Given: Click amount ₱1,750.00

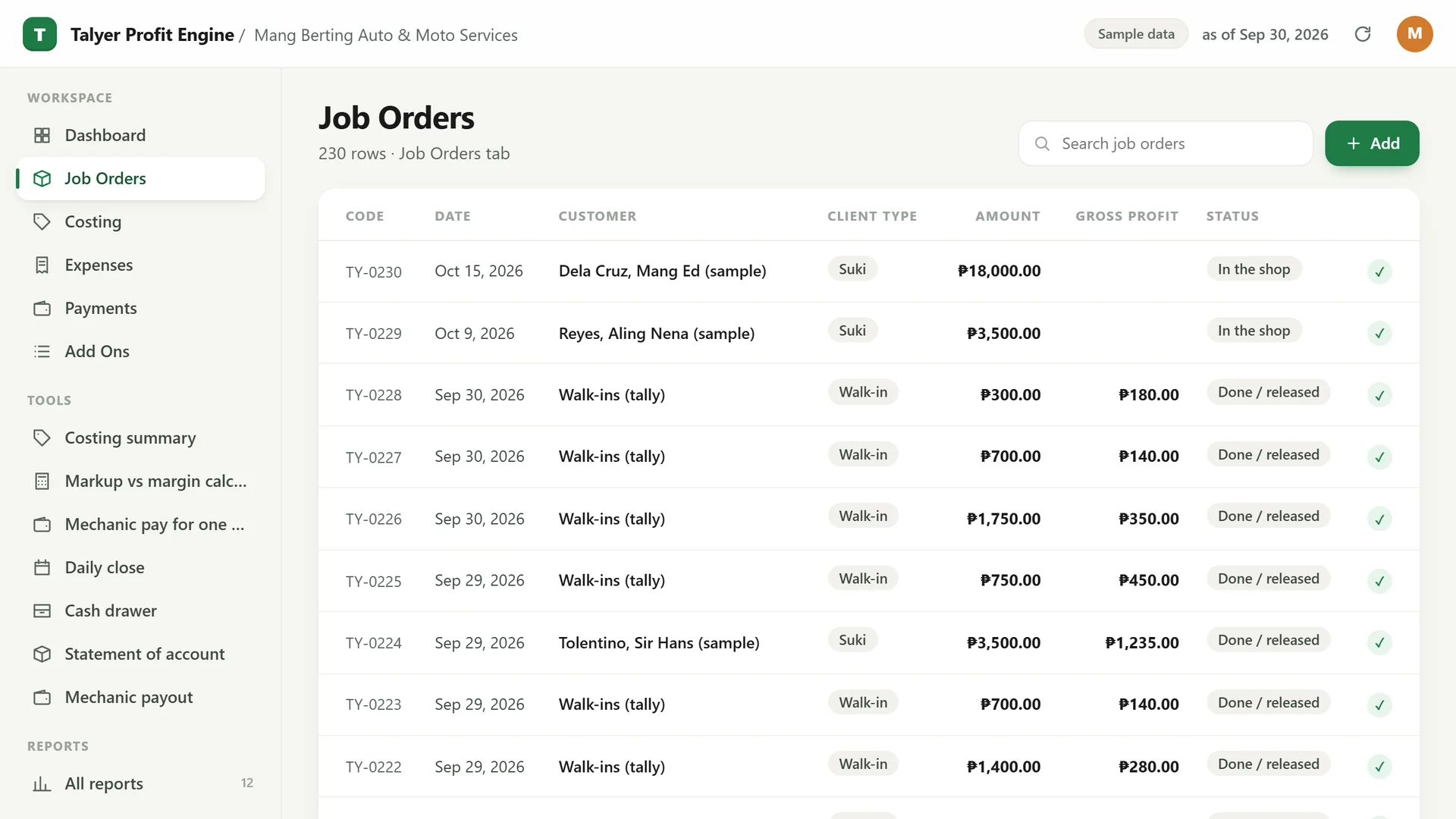Looking at the screenshot, I should [1003, 519].
